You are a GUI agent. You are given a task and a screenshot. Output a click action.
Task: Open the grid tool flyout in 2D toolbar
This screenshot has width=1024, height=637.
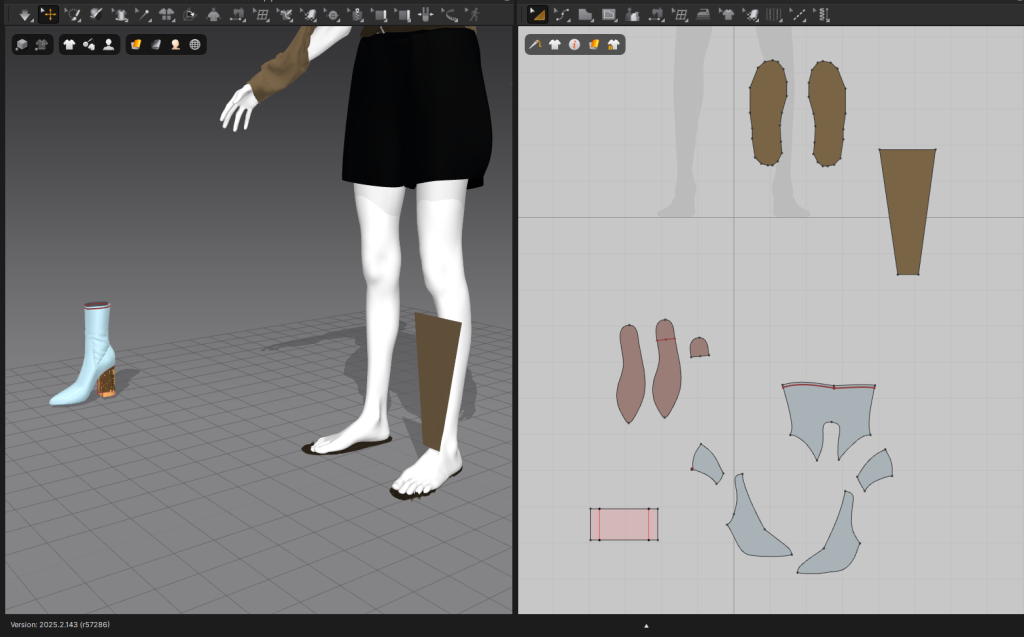(x=680, y=15)
